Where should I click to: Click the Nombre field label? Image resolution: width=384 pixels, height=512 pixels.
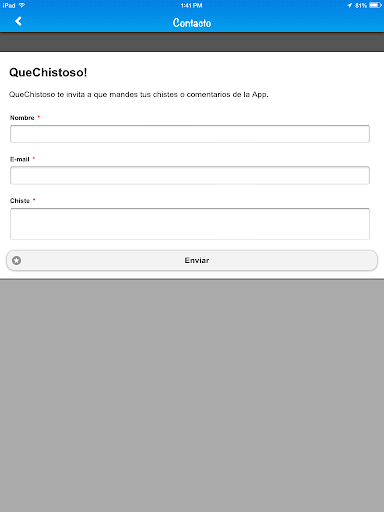click(x=22, y=118)
